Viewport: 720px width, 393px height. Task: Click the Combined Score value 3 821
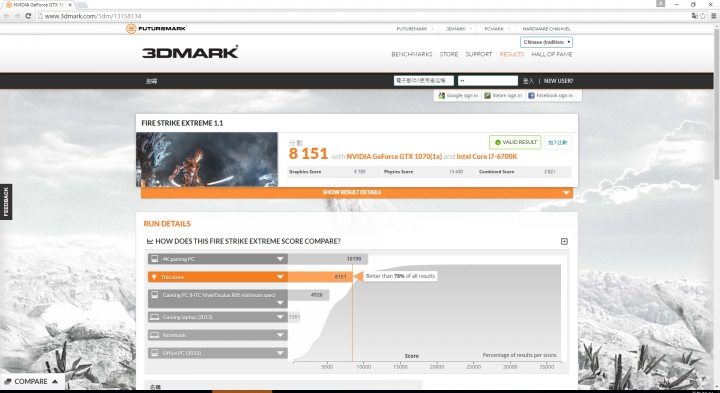pyautogui.click(x=550, y=172)
